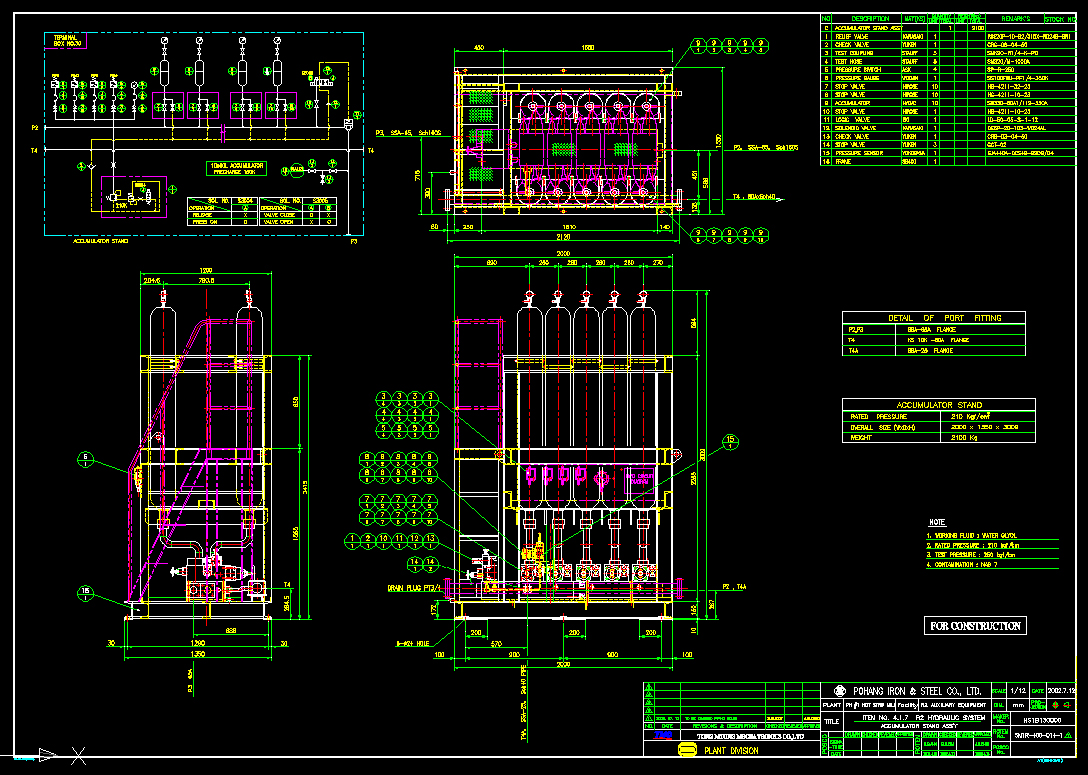Click the ACCUMULATOR STAND caption under schematic

[x=100, y=241]
